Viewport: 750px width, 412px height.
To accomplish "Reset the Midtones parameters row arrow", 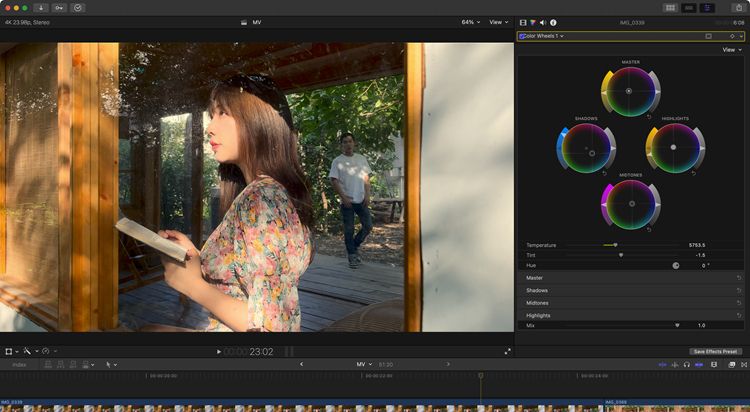I will click(739, 303).
